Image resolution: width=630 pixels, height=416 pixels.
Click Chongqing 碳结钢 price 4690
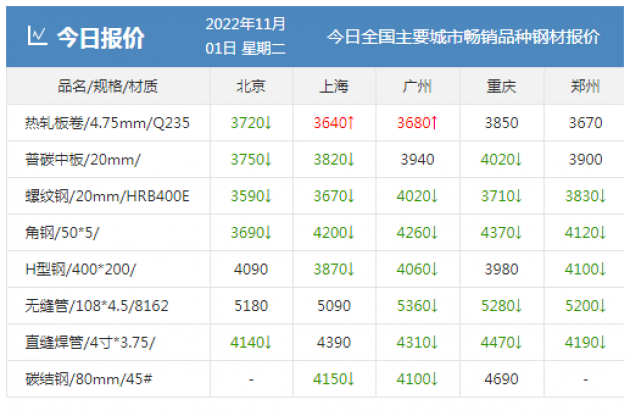[x=501, y=379]
